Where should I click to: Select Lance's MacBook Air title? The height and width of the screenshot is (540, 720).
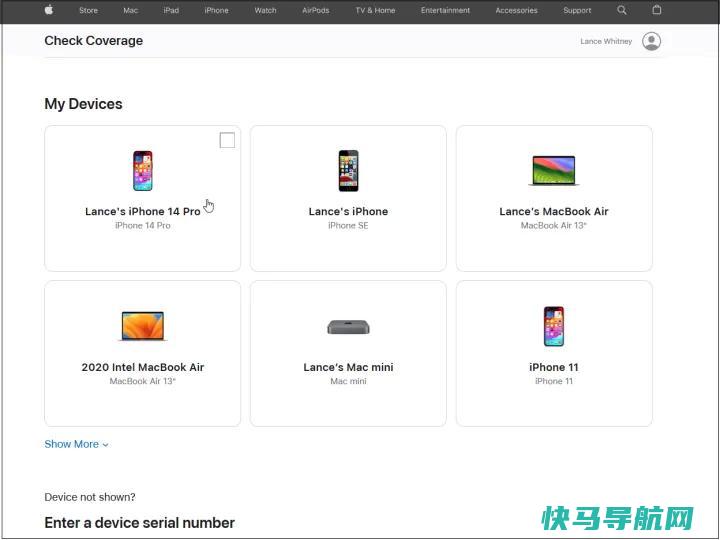click(554, 211)
